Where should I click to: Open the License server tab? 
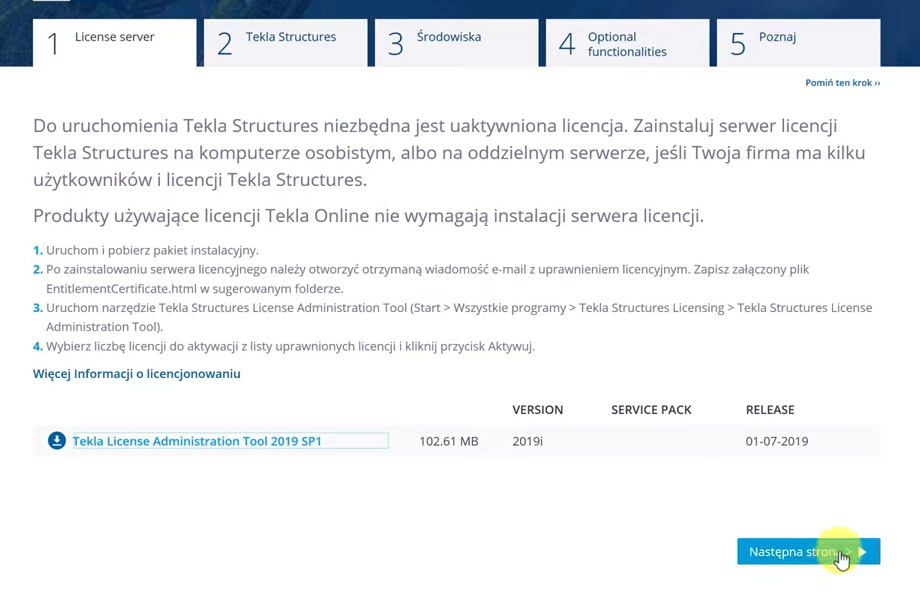(x=114, y=42)
